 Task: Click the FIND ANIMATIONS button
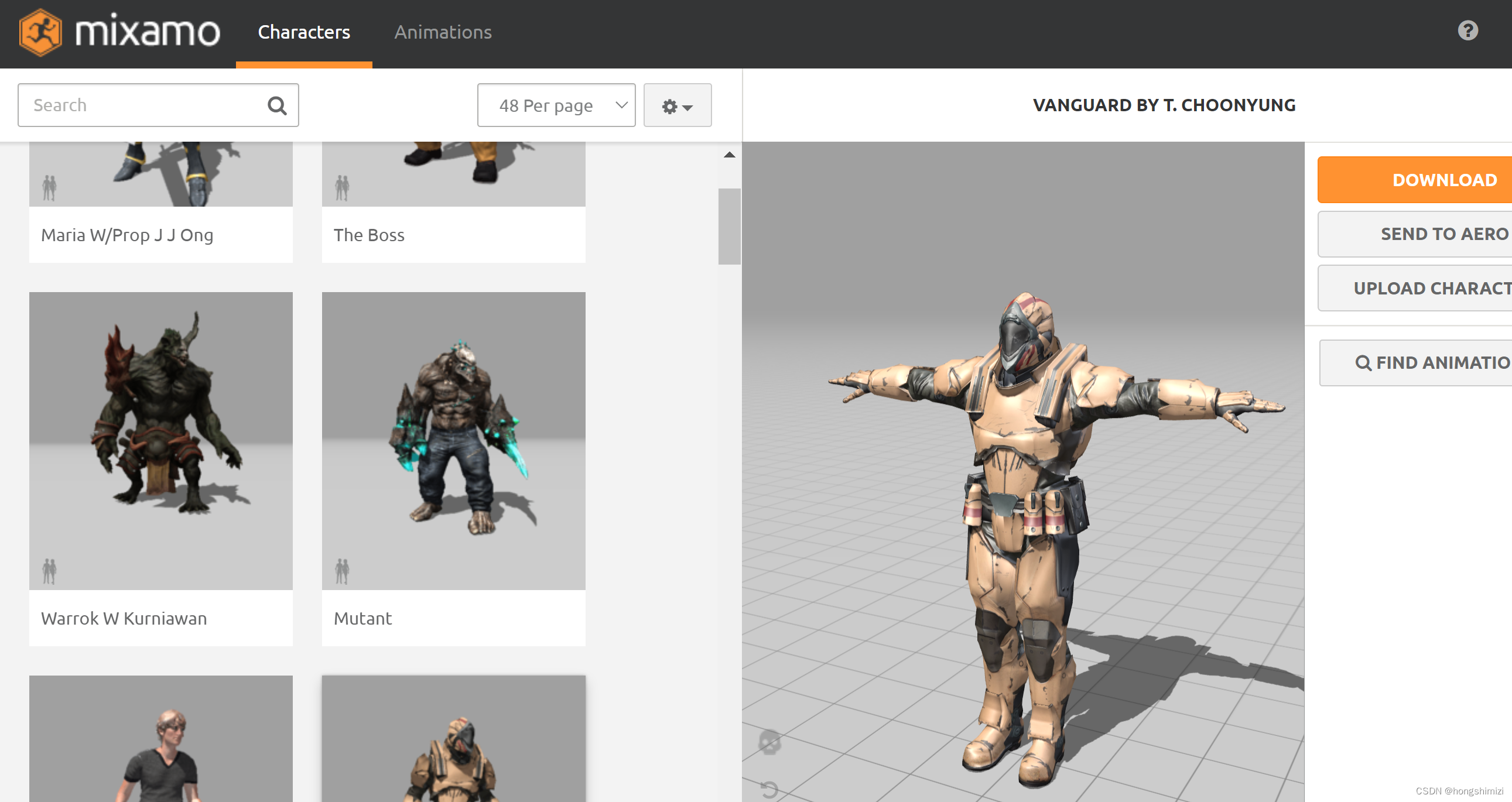(1432, 362)
